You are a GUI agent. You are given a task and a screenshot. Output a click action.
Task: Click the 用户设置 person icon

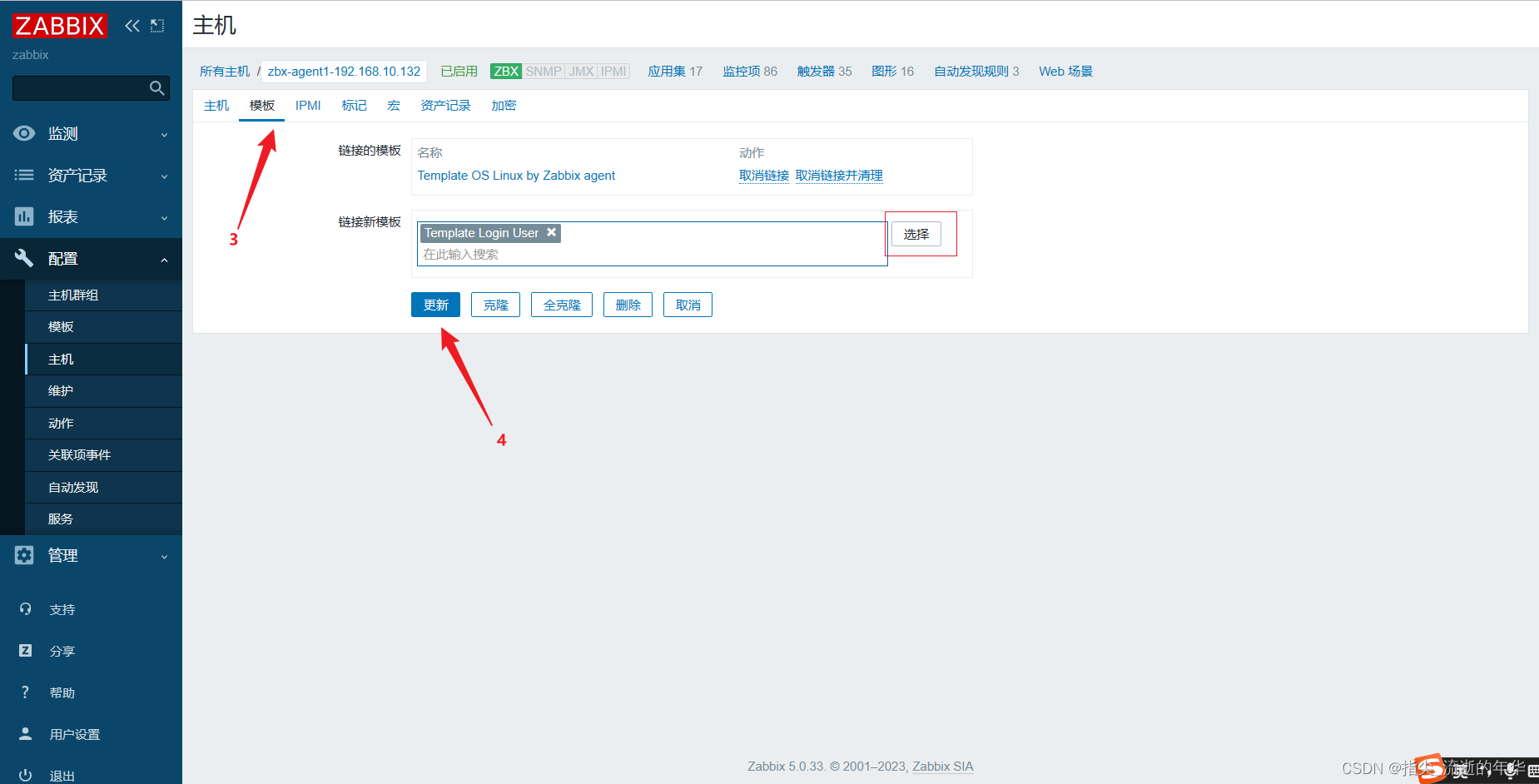[x=25, y=734]
